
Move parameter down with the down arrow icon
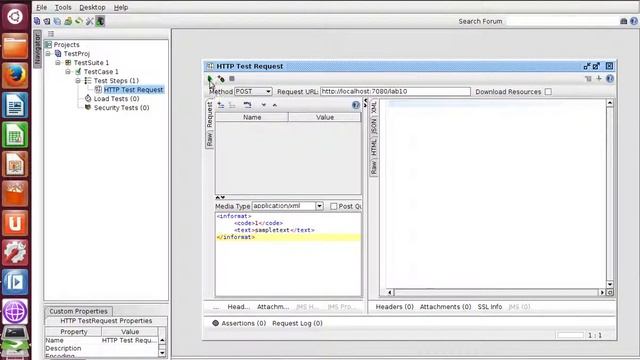(x=264, y=105)
